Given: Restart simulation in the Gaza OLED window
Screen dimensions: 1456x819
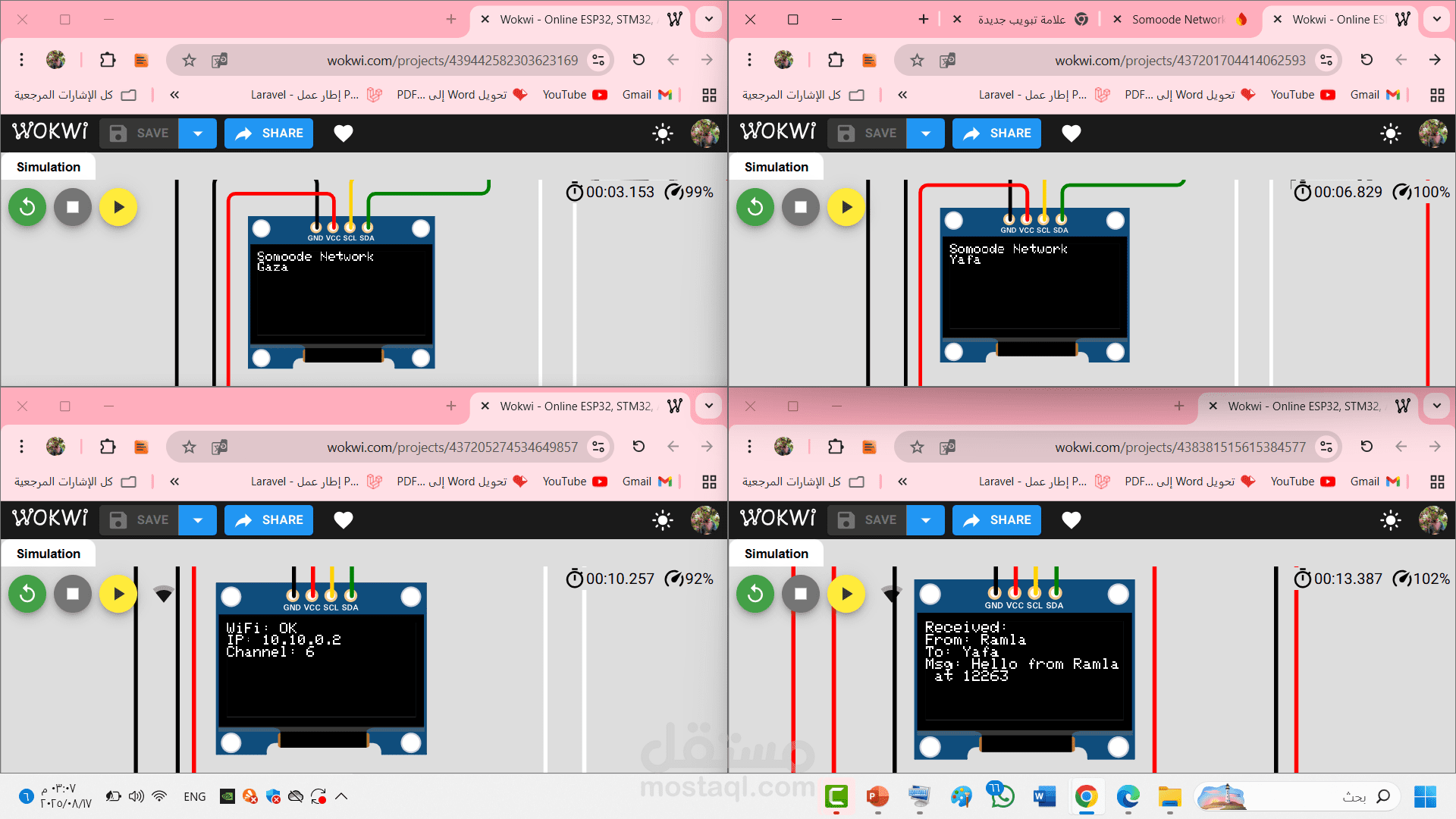Looking at the screenshot, I should click(x=27, y=207).
